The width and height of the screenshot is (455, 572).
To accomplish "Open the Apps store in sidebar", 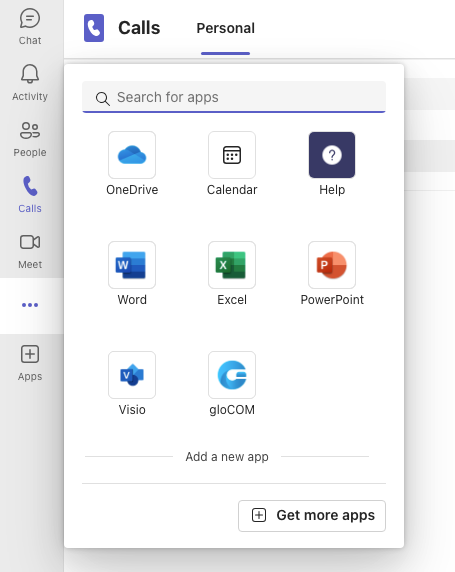I will pos(30,363).
